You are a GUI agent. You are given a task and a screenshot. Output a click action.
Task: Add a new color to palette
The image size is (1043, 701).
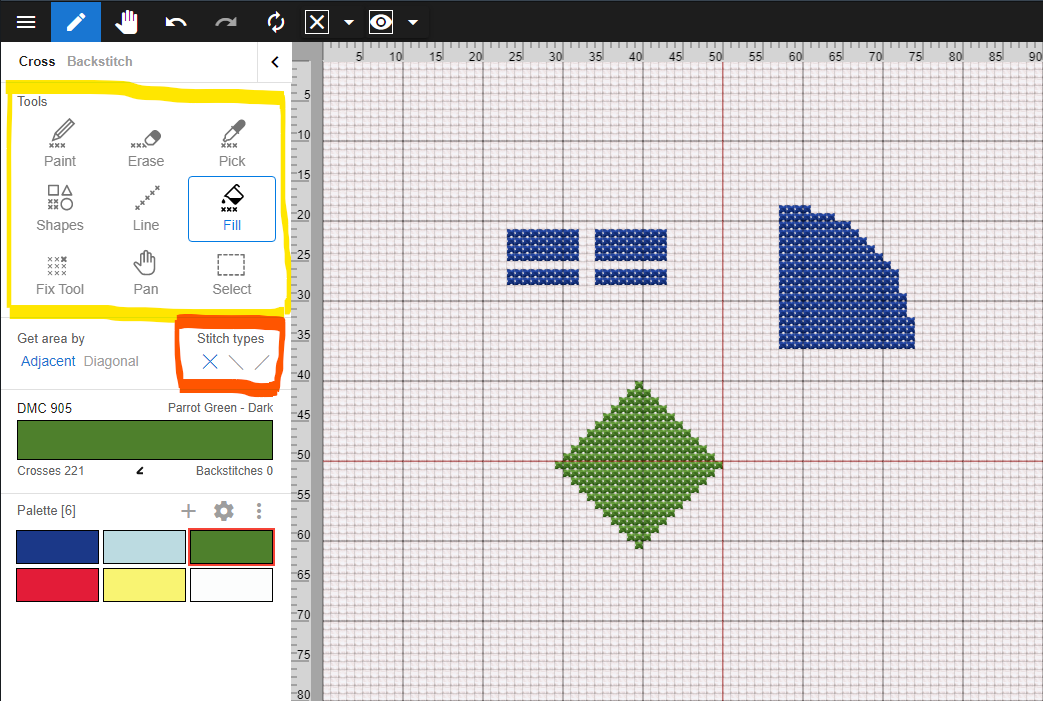pos(188,511)
